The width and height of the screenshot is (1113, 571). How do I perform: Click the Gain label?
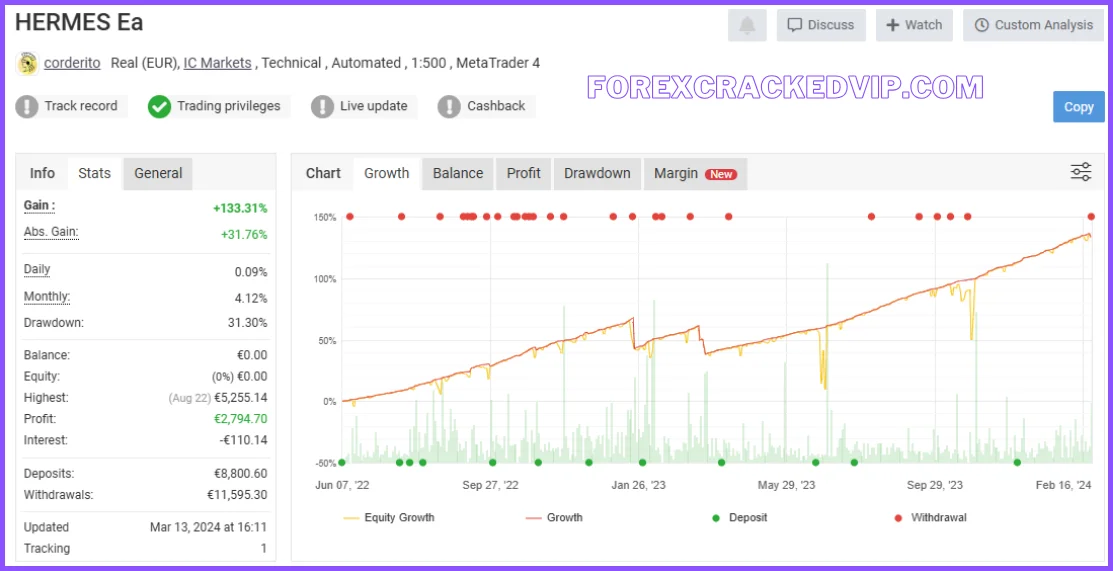tap(39, 206)
